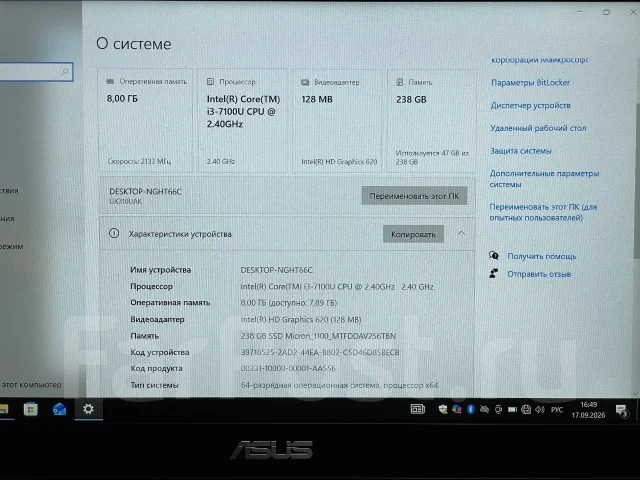Open the Bluetooth tray icon
The image size is (640, 480).
pos(471,409)
